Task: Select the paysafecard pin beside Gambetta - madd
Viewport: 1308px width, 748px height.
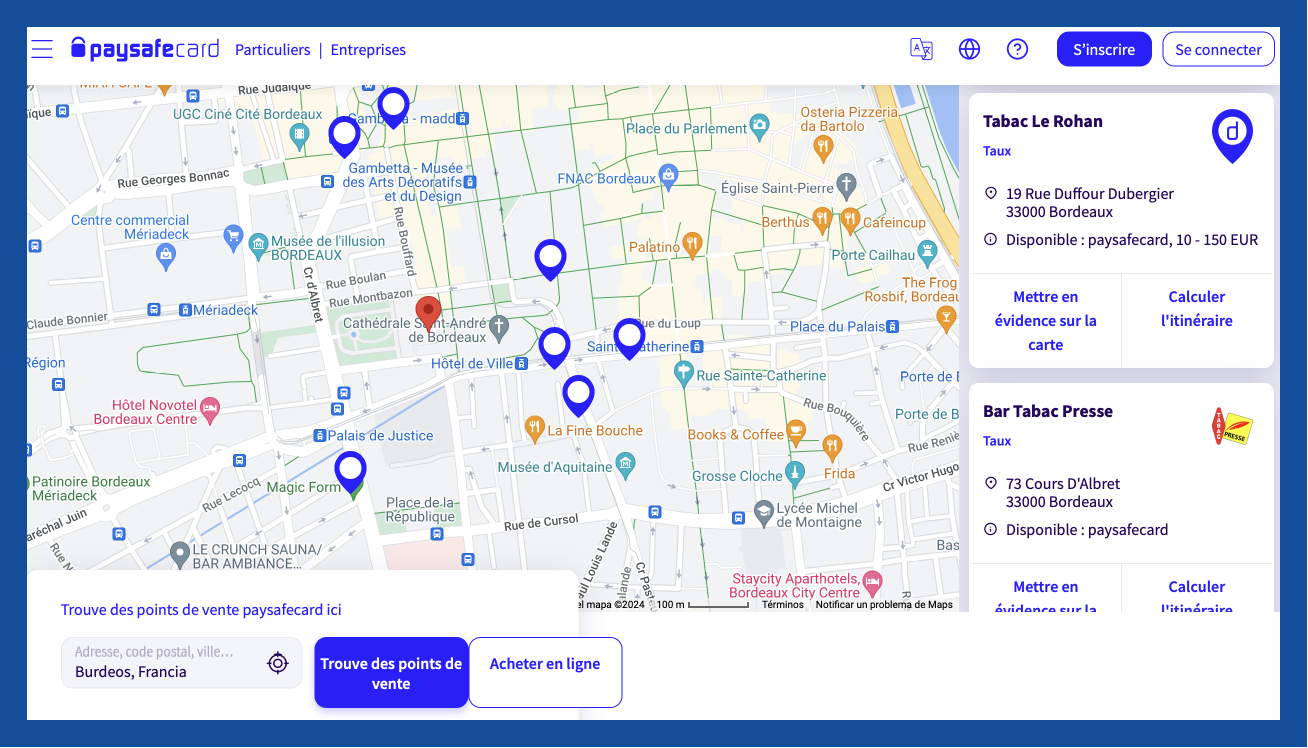Action: pyautogui.click(x=393, y=107)
